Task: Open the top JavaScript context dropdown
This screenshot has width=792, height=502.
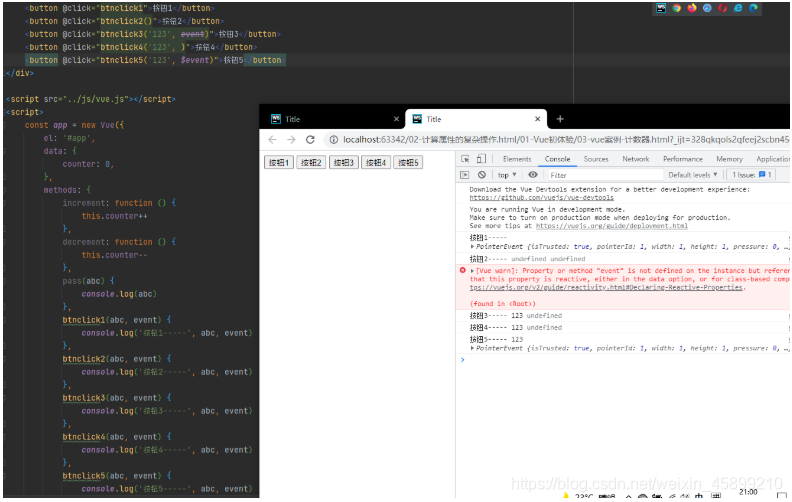Action: [507, 175]
